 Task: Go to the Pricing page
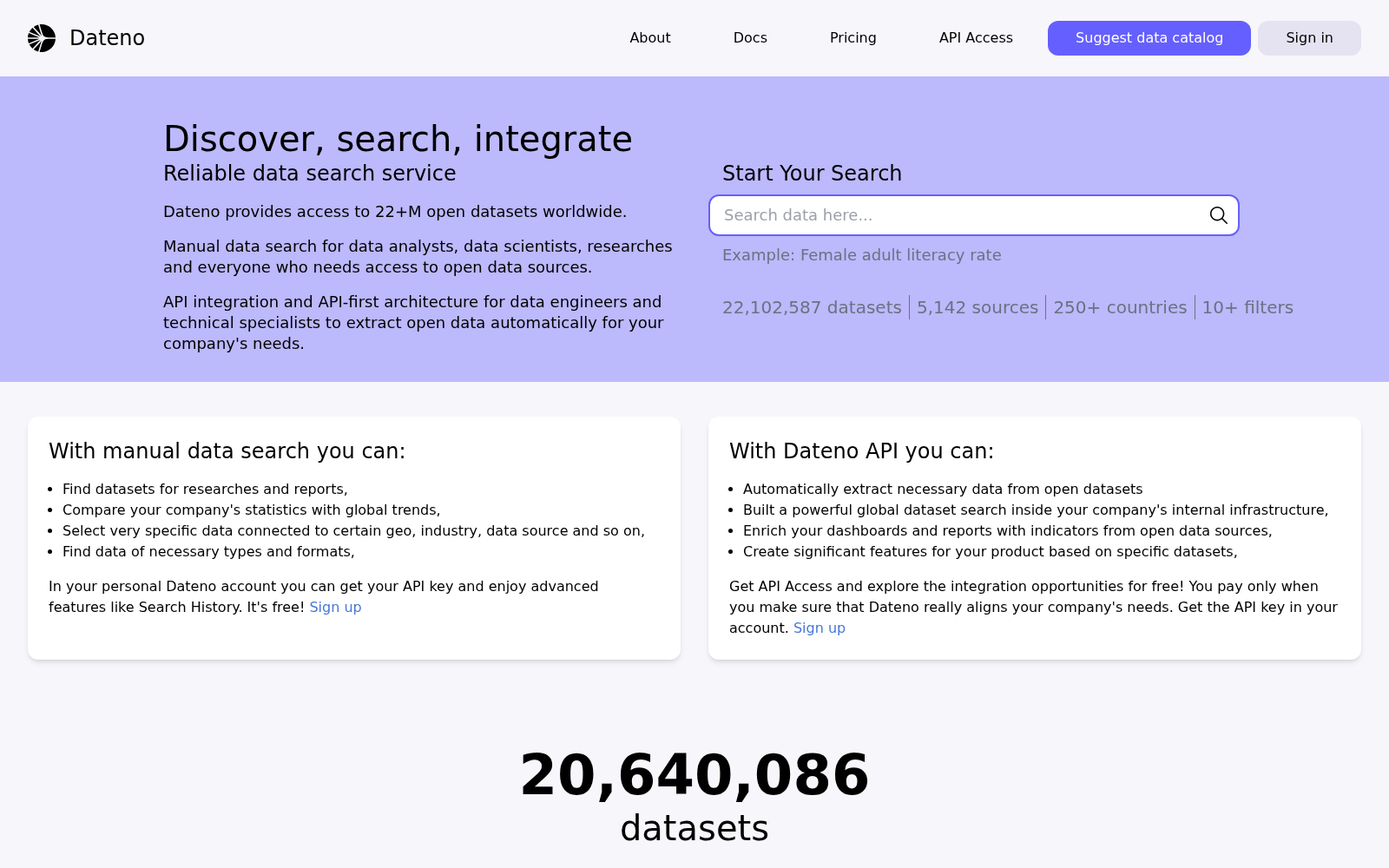853,38
